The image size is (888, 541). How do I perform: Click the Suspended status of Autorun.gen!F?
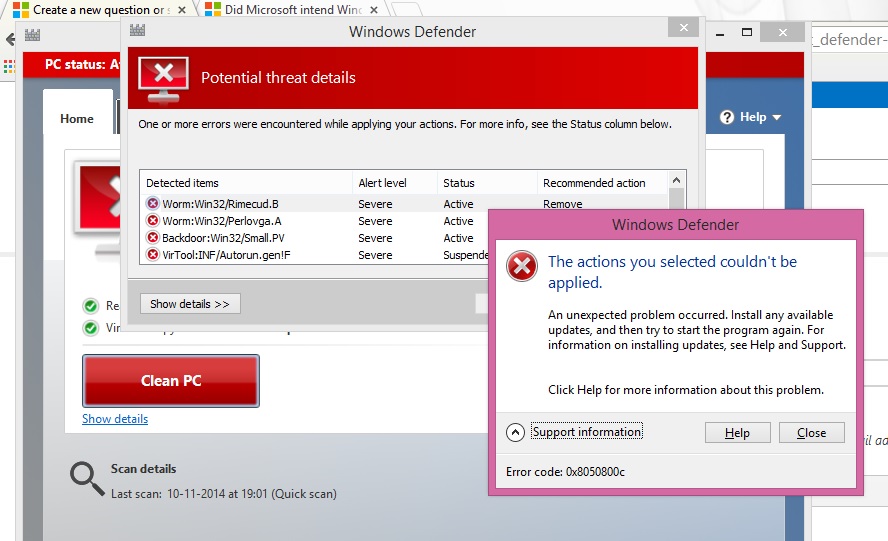click(x=466, y=255)
